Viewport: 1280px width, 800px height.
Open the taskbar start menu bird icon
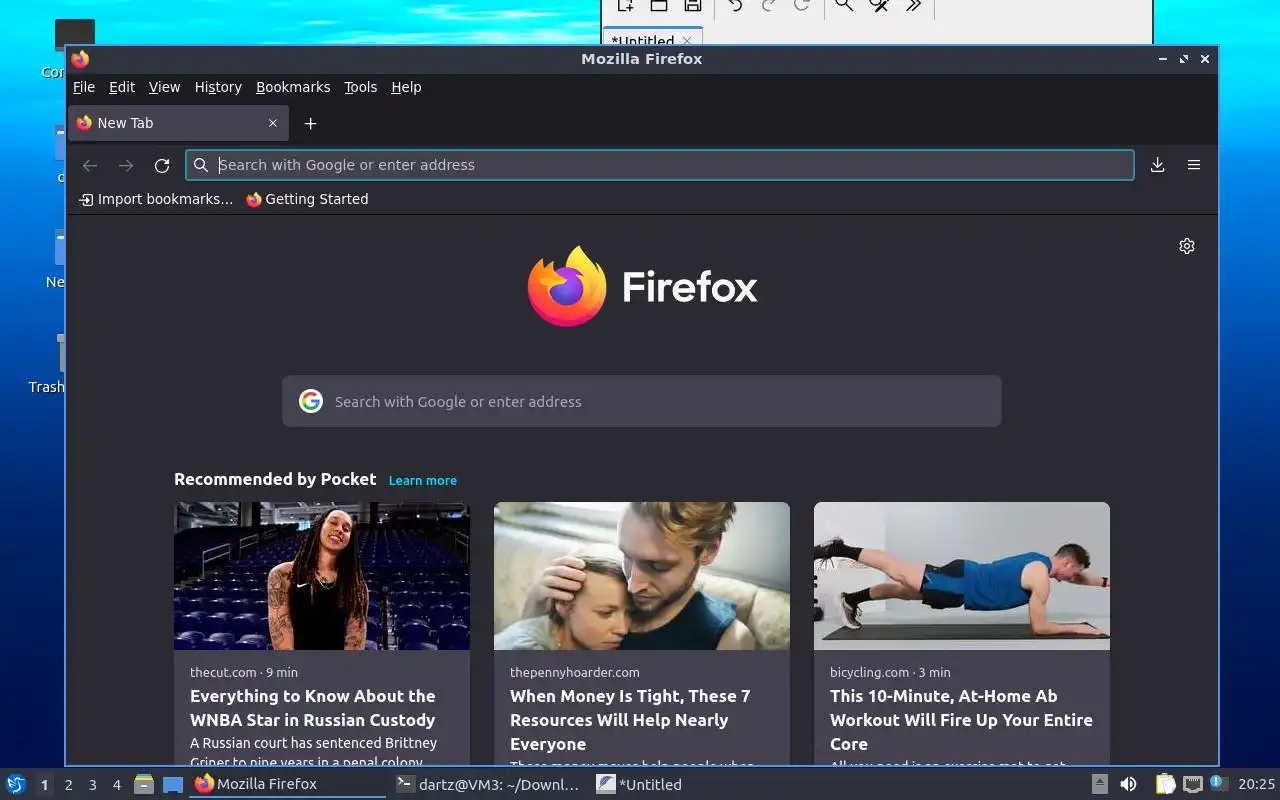click(x=15, y=784)
